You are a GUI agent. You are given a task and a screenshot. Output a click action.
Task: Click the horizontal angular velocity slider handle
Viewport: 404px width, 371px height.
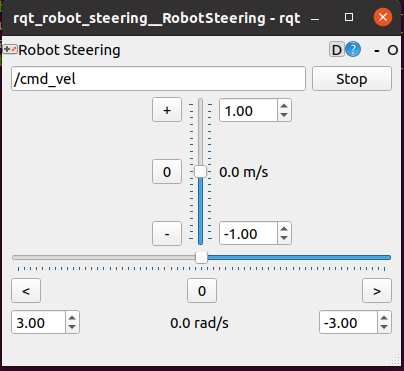coord(201,257)
